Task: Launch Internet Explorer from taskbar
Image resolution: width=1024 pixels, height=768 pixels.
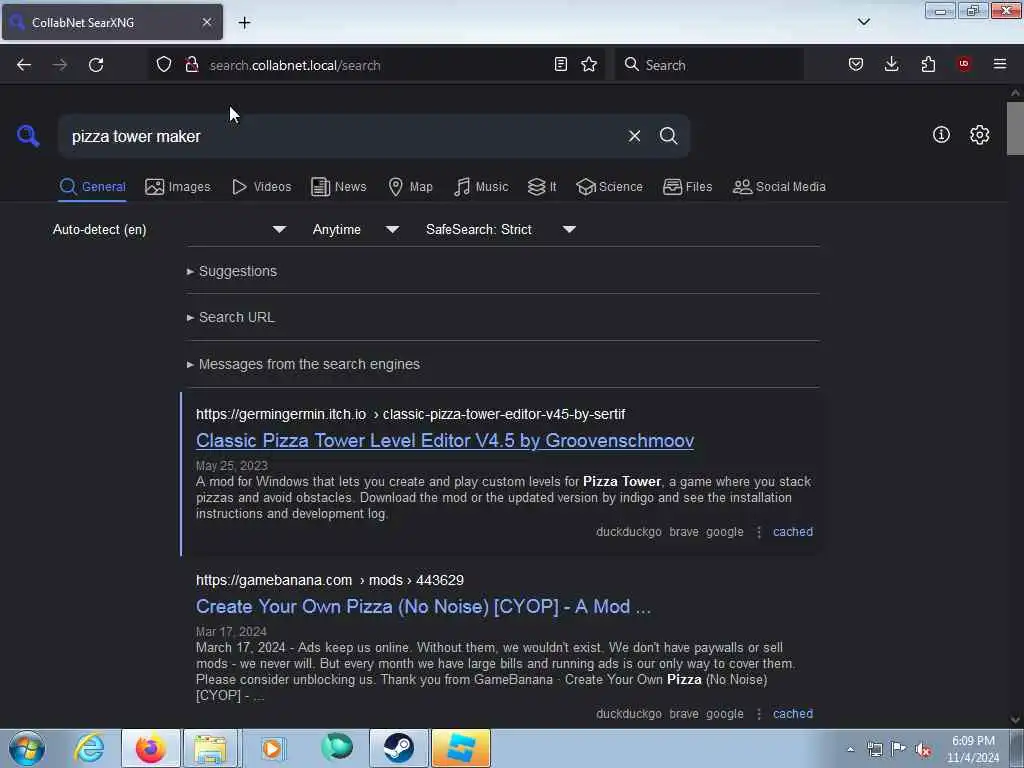Action: pos(89,748)
